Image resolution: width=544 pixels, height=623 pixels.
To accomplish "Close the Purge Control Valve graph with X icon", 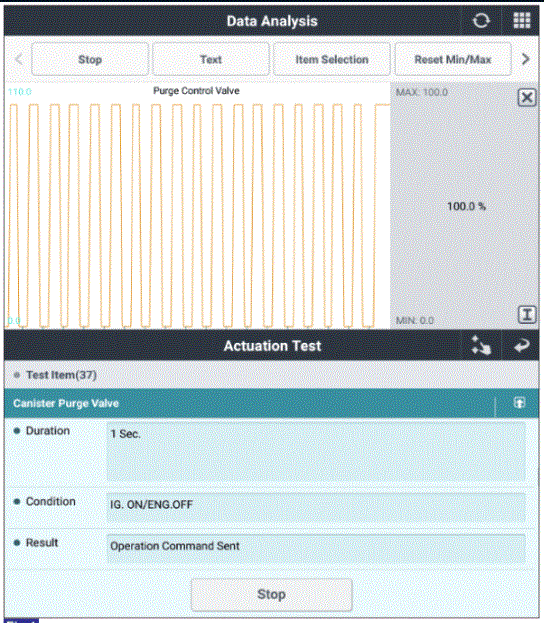I will point(527,97).
